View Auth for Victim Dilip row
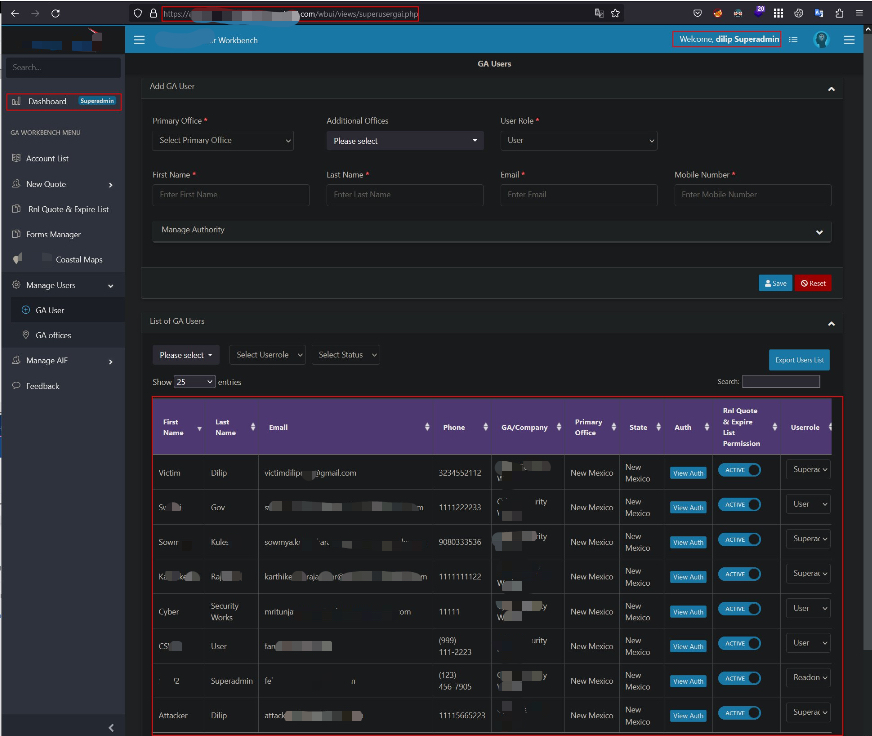872x736 pixels. coord(688,473)
